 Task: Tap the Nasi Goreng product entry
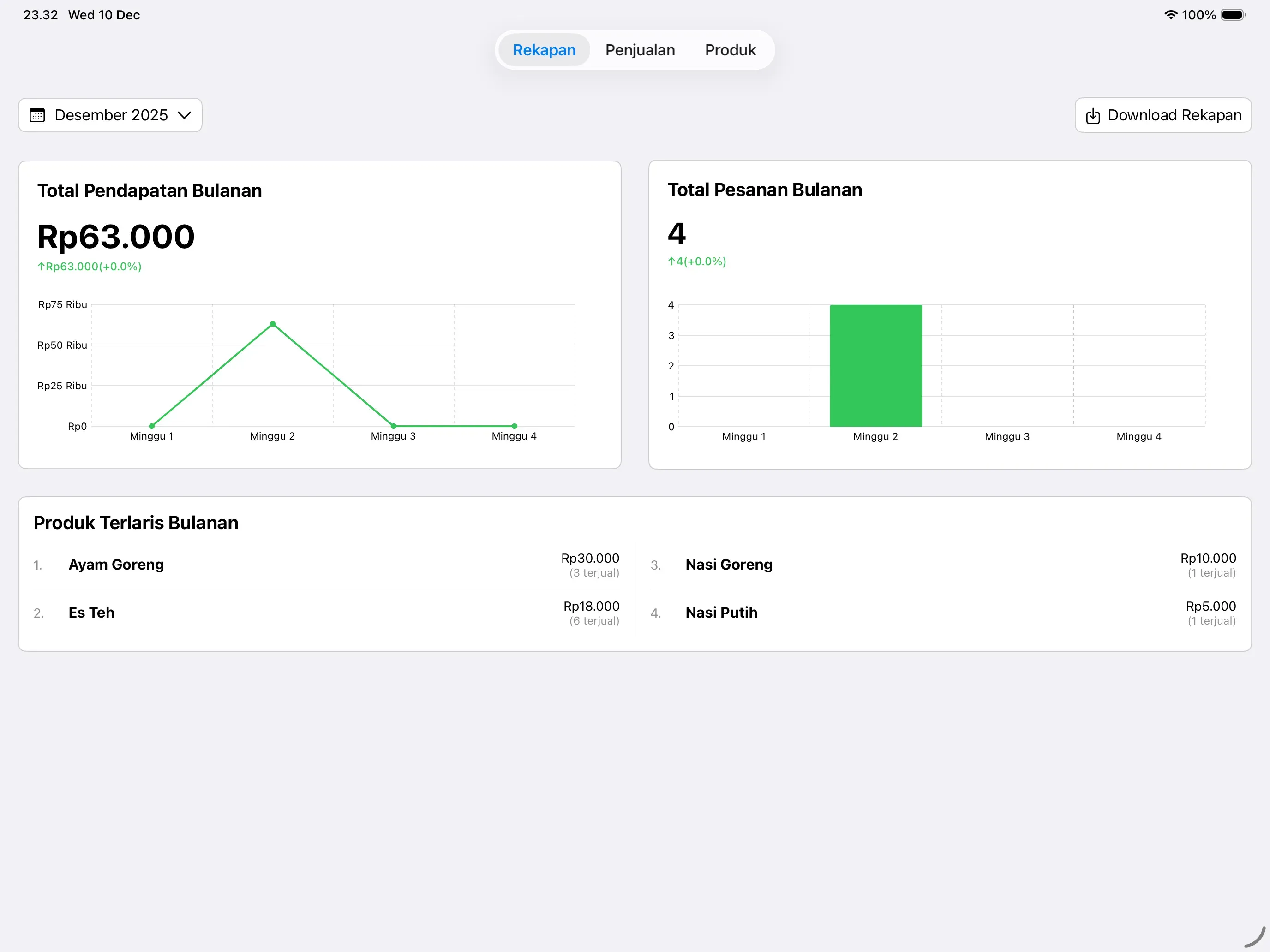[x=729, y=565]
